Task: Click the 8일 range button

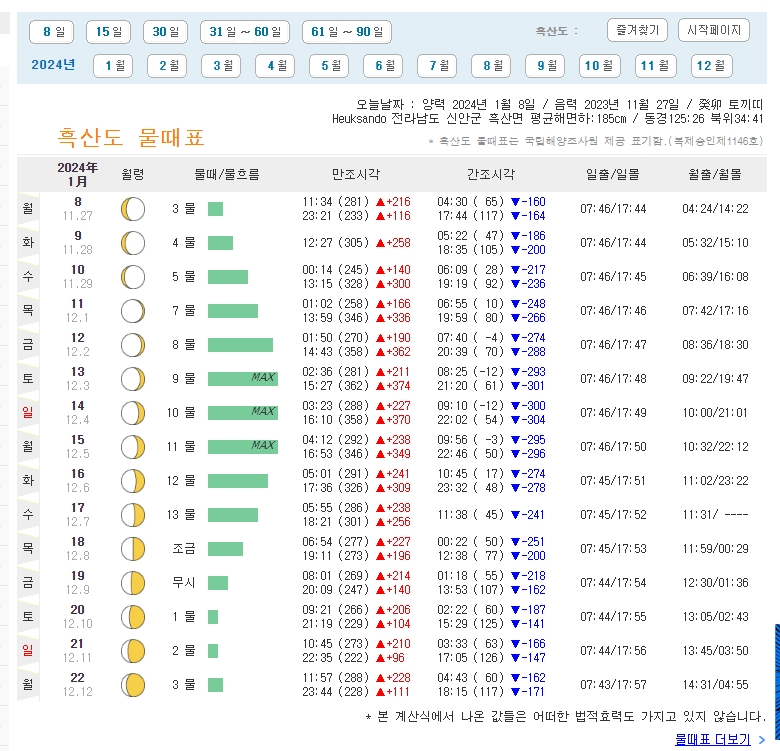Action: click(x=52, y=32)
